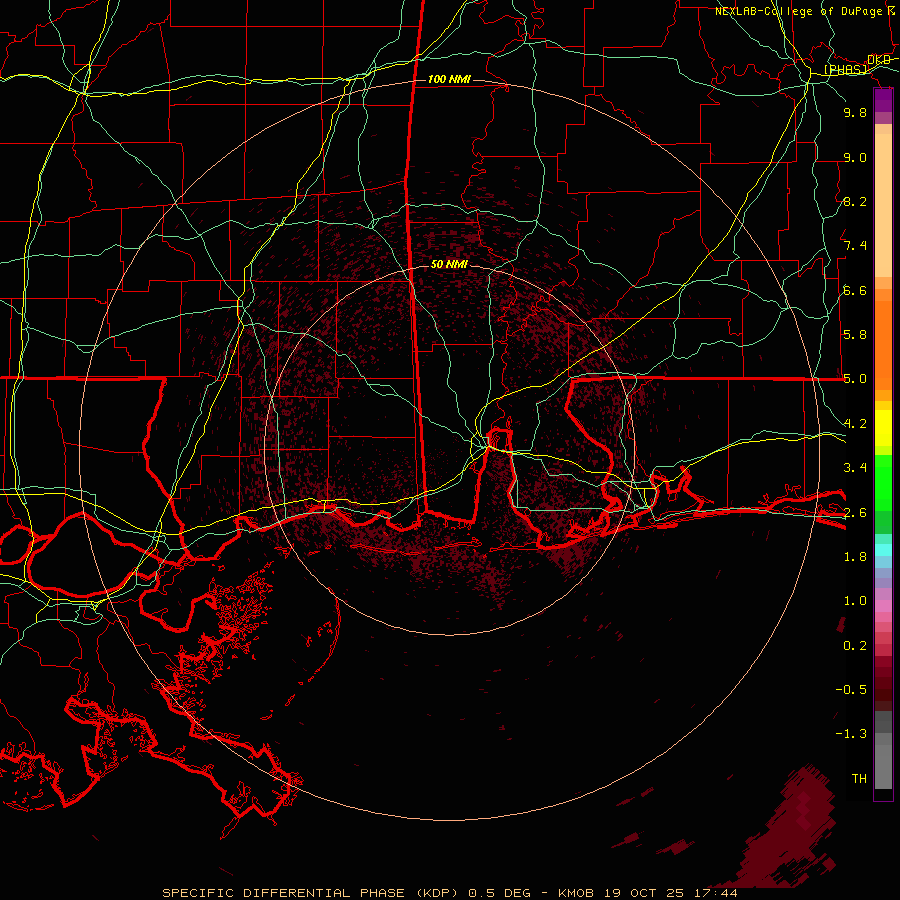Click the "50 NMI" range ring label
Image resolution: width=900 pixels, height=900 pixels.
pyautogui.click(x=449, y=264)
